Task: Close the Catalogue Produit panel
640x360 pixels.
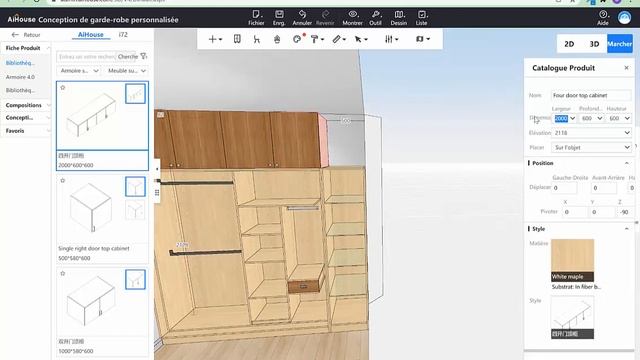Action: point(627,68)
